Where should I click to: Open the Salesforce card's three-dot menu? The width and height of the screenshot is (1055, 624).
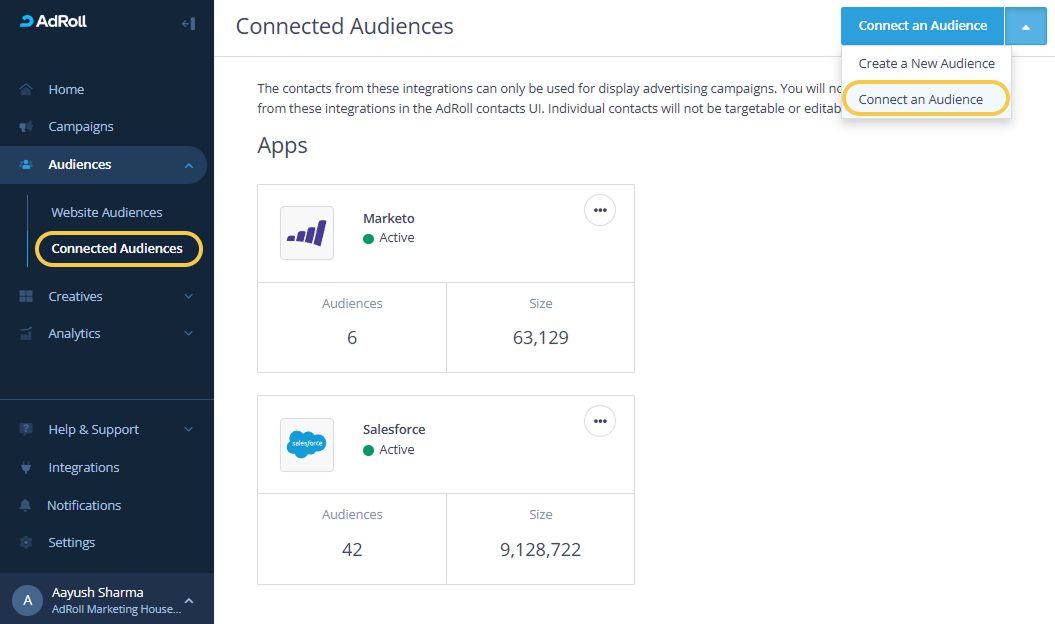point(600,421)
